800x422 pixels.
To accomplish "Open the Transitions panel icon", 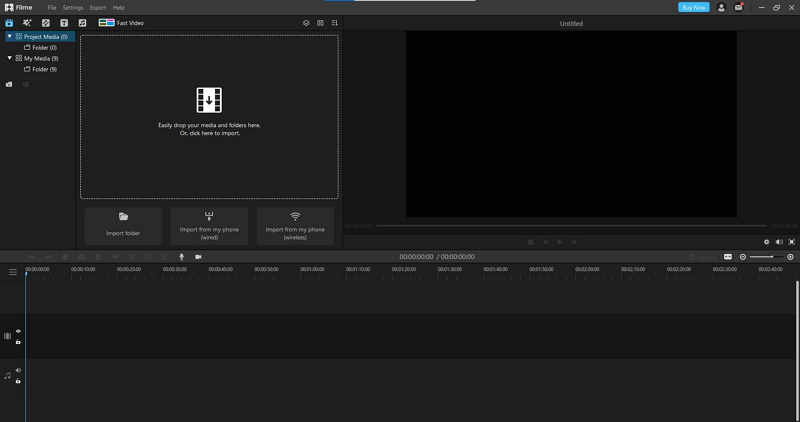I will click(45, 23).
